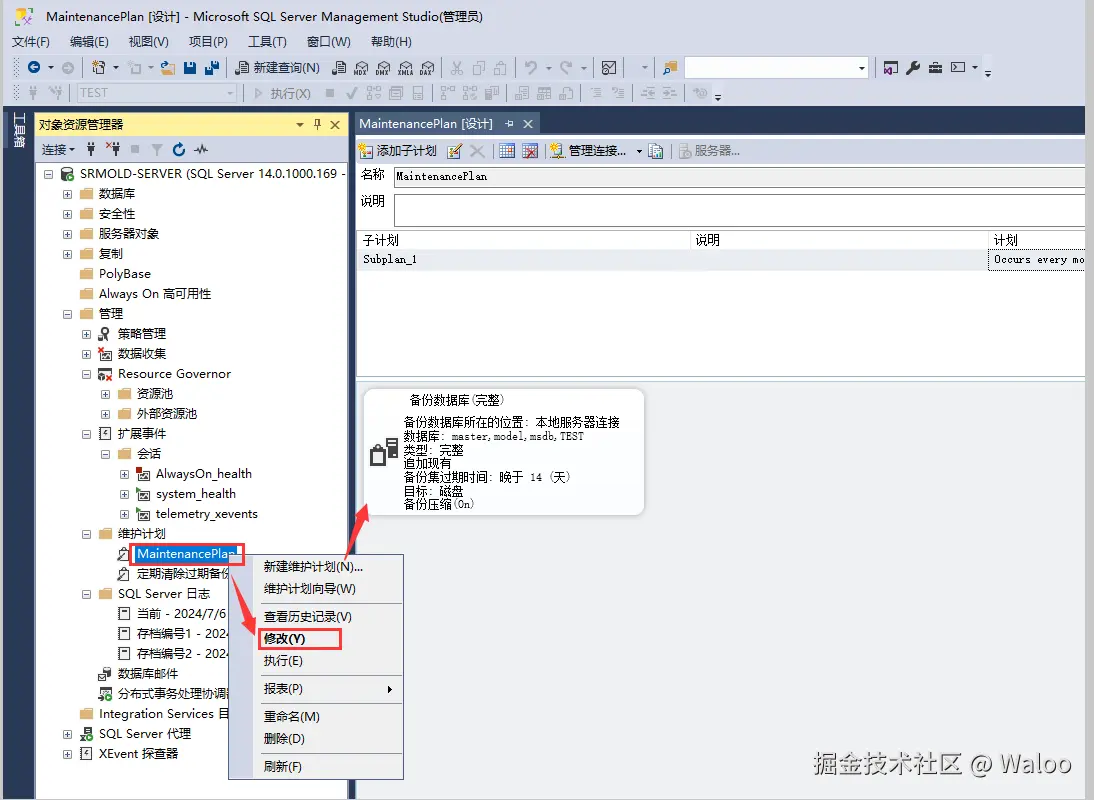The image size is (1094, 800).
Task: Select the system_health session item
Action: pyautogui.click(x=196, y=494)
